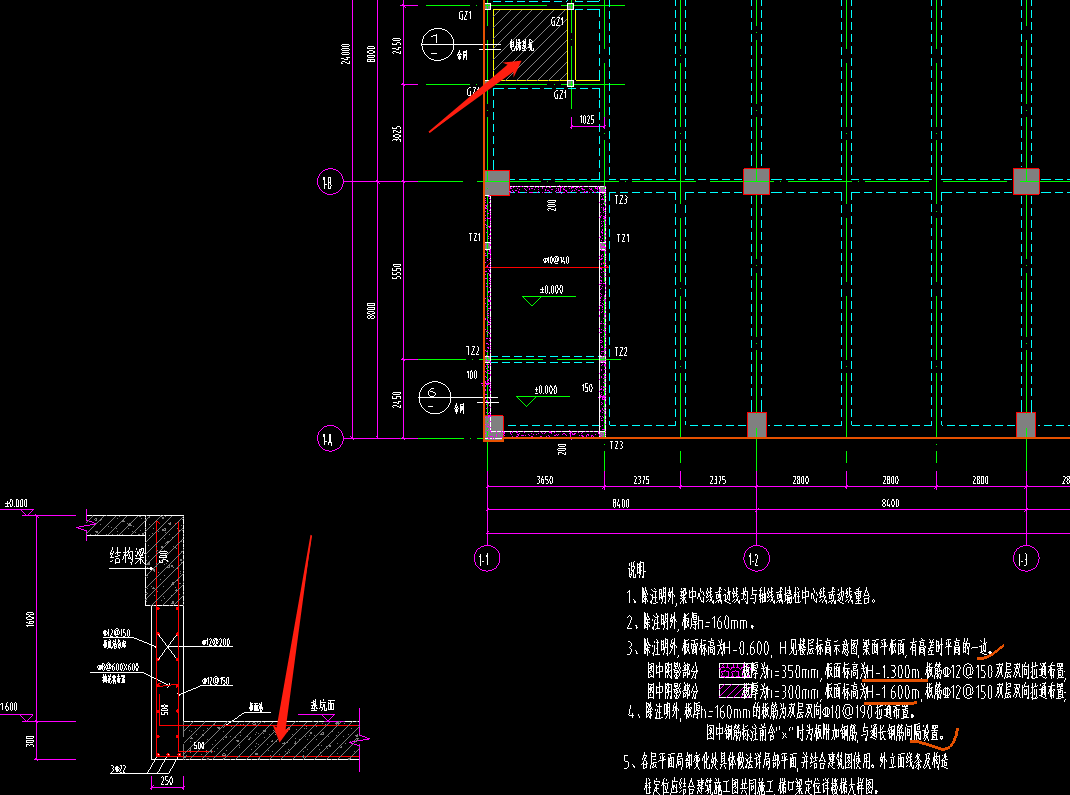Select the 垫坑面 label in section detail
Image resolution: width=1070 pixels, height=795 pixels.
coord(323,706)
